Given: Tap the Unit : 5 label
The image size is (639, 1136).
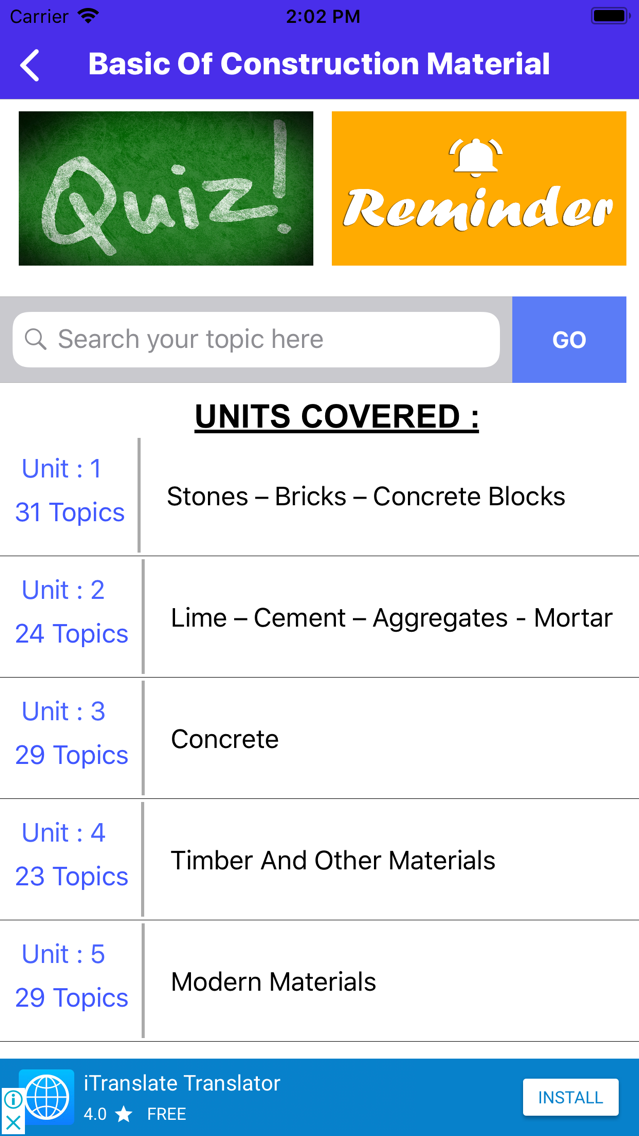Looking at the screenshot, I should coord(64,954).
